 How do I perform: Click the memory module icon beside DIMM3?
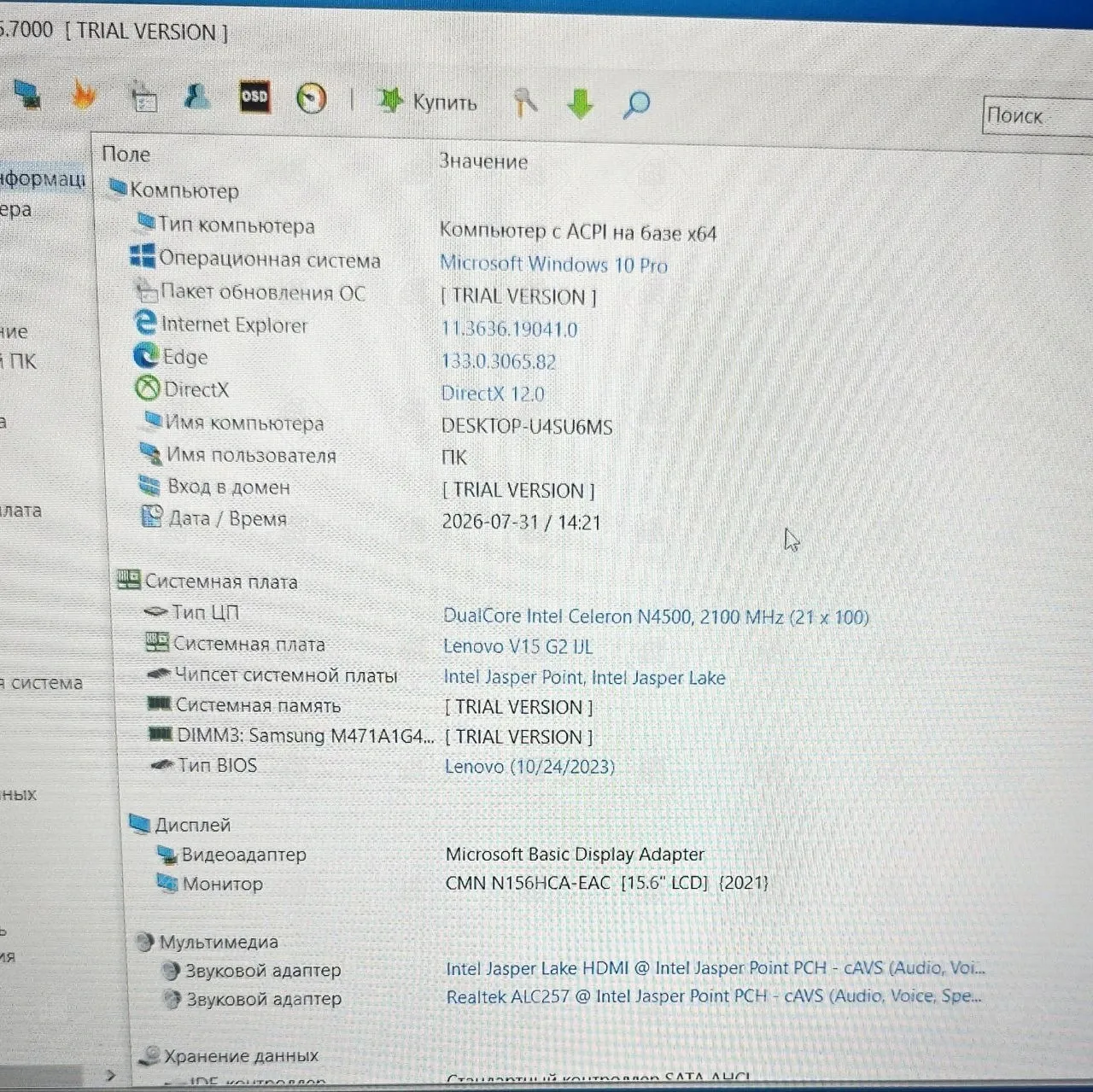click(x=161, y=734)
